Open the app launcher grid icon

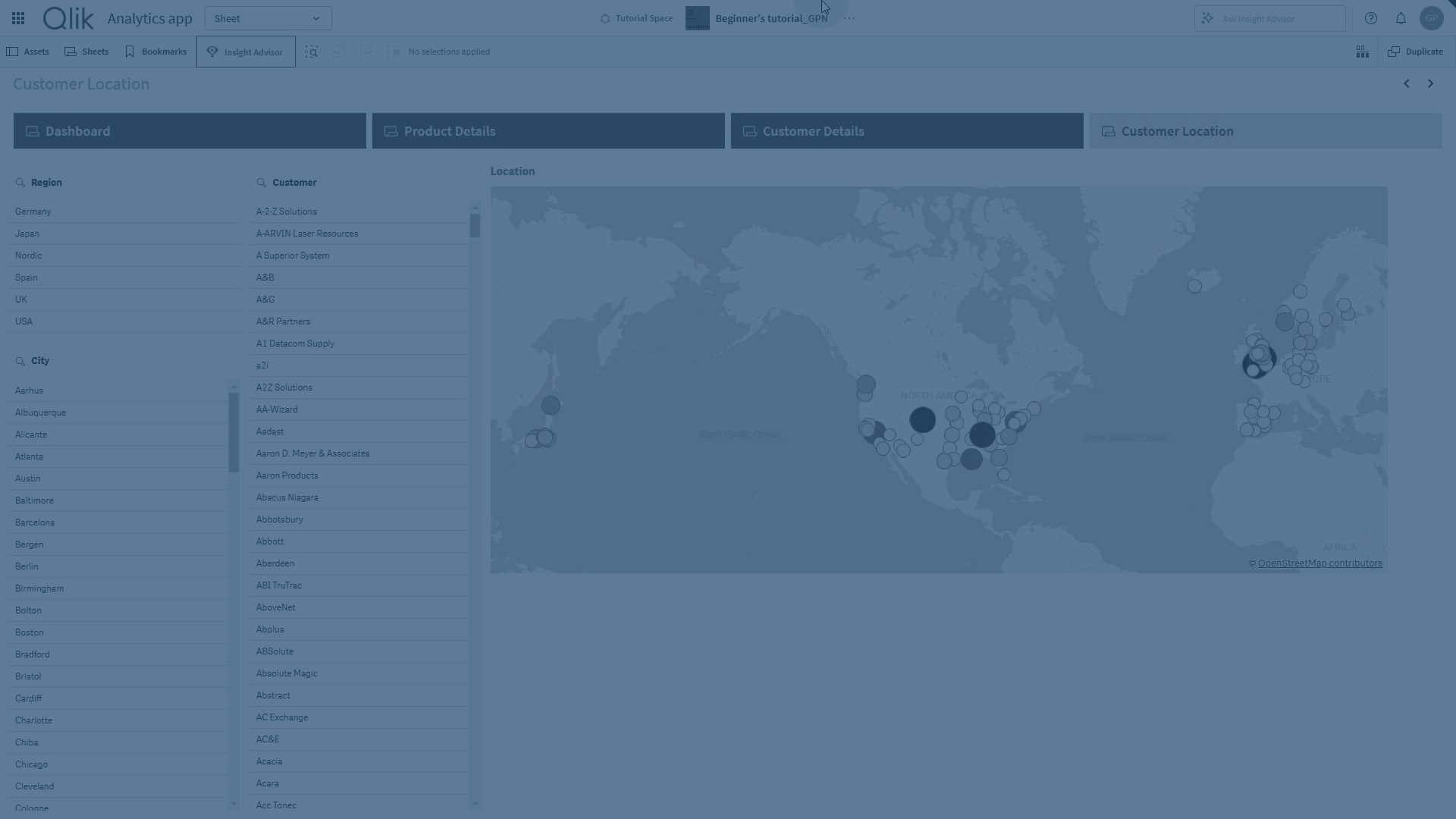(18, 18)
